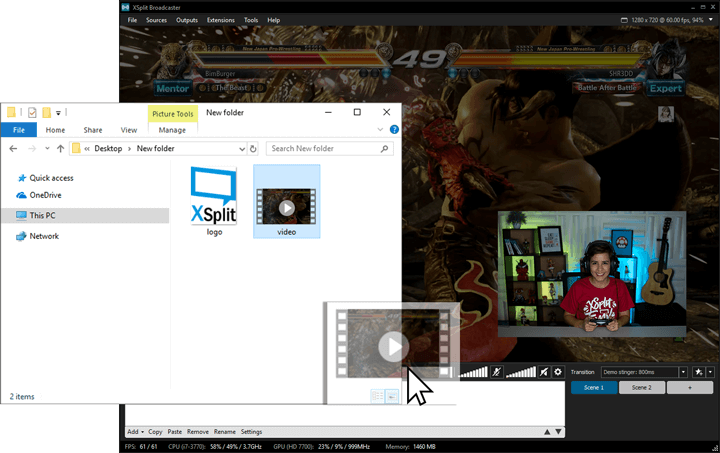Expand the Explorer ribbon chevron
The image size is (720, 453).
coord(380,129)
